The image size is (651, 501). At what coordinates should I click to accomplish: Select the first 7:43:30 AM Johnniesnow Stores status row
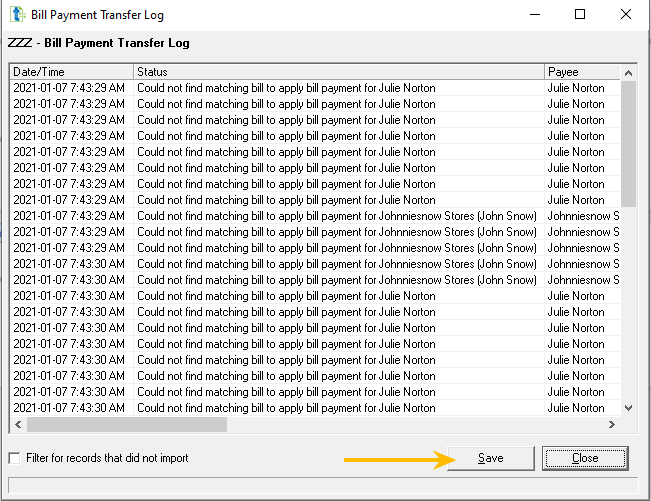point(337,264)
